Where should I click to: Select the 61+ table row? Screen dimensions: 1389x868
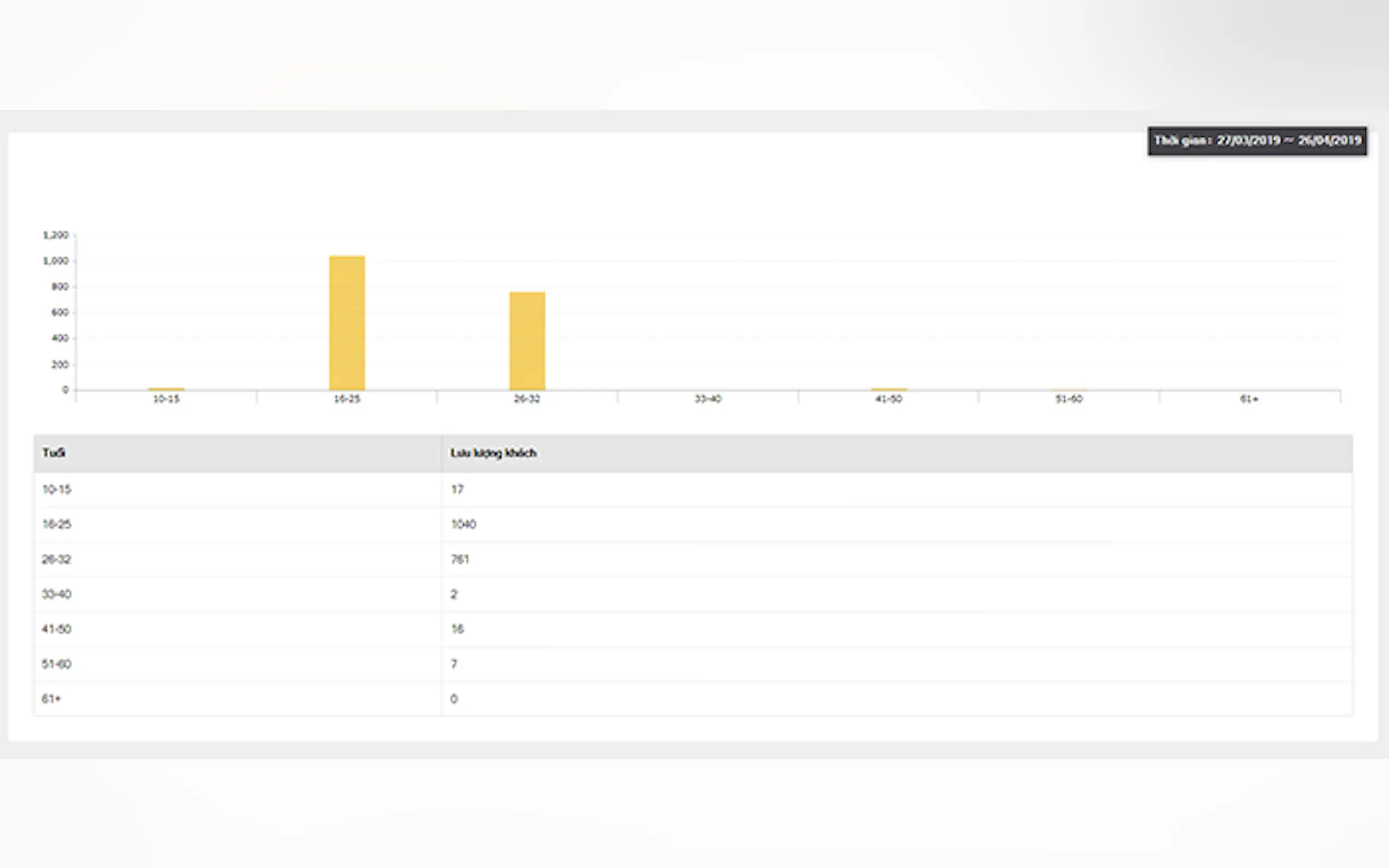[x=51, y=699]
